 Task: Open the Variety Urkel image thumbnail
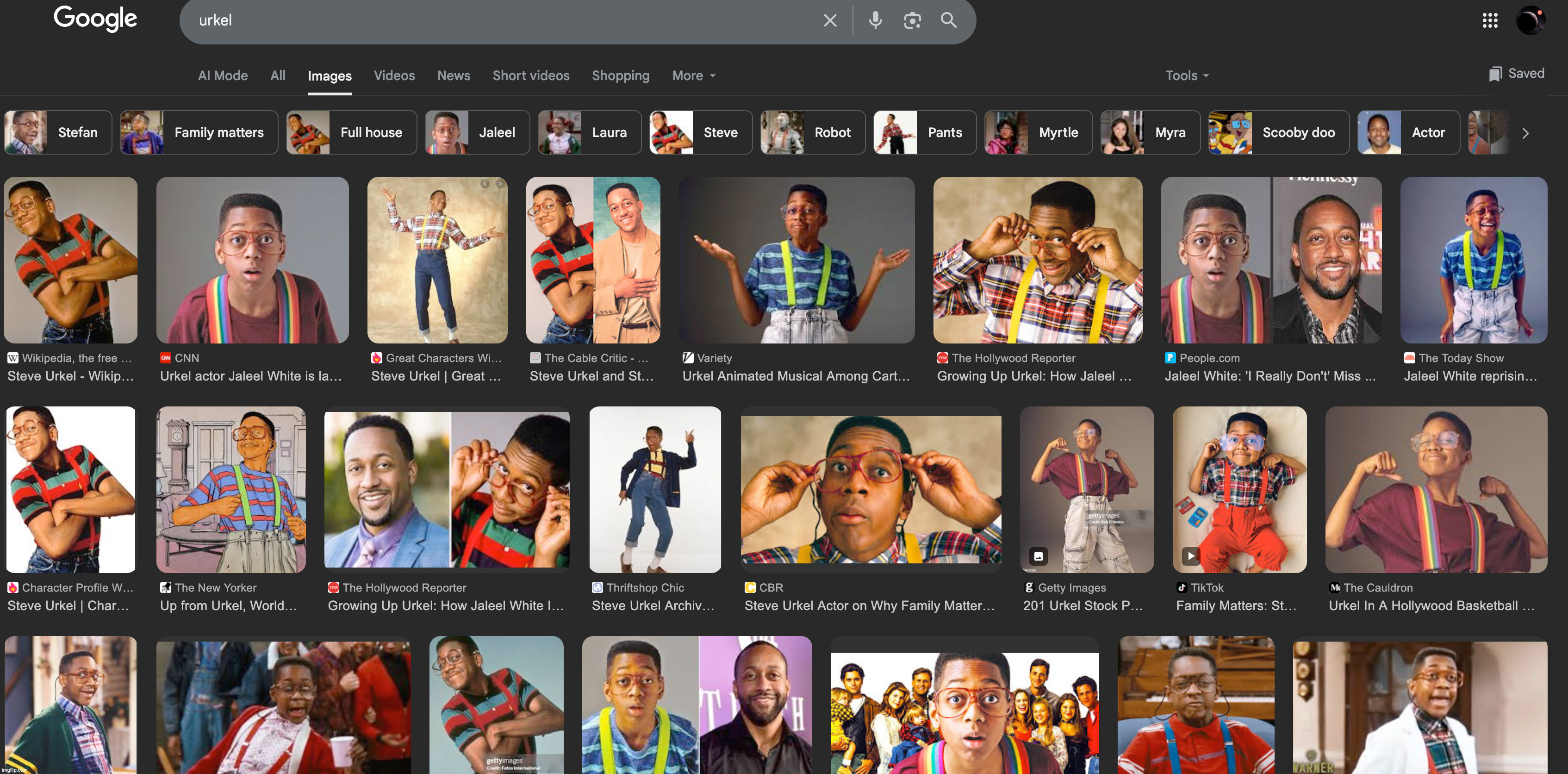pos(796,260)
